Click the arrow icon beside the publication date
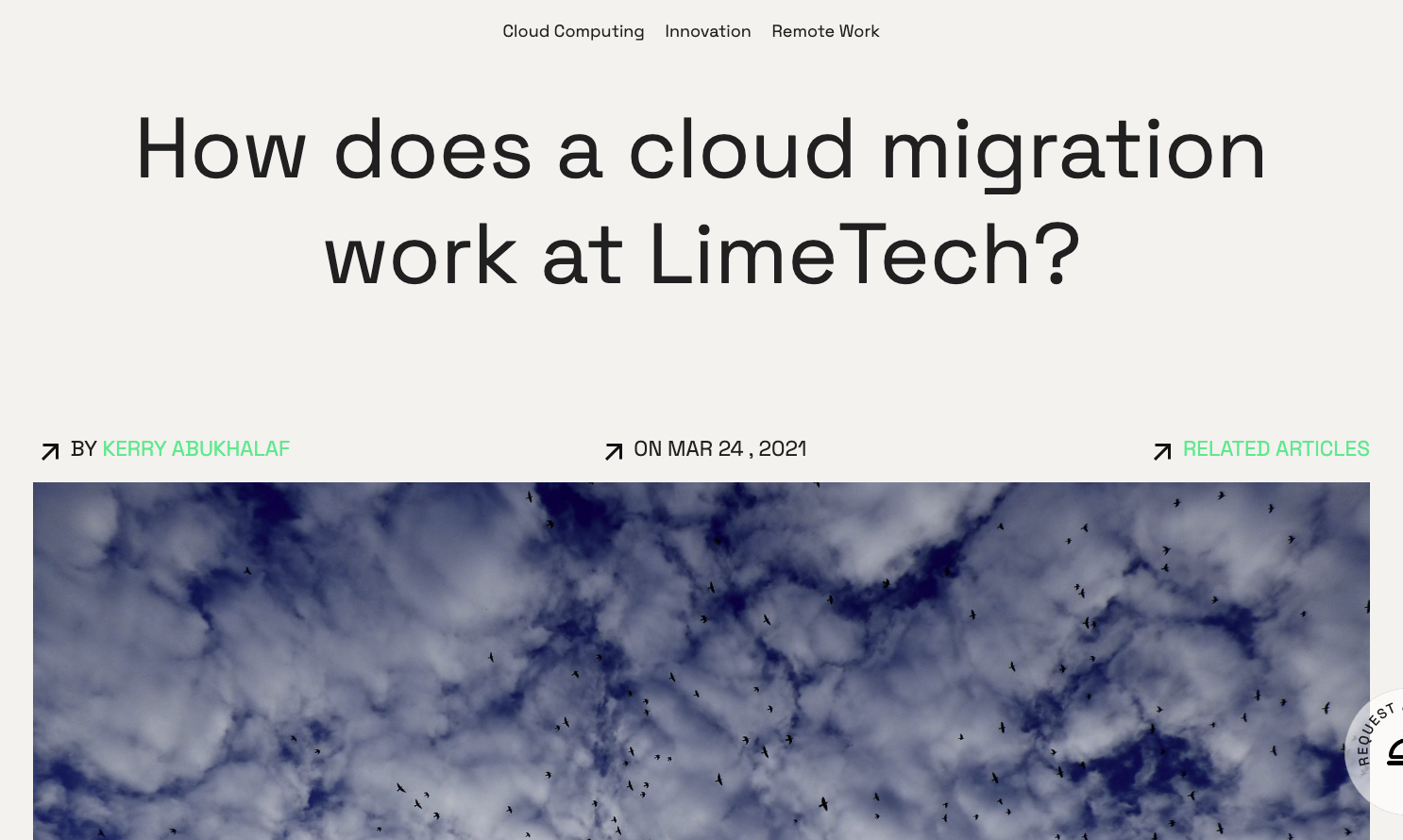Viewport: 1403px width, 840px height. (x=613, y=451)
